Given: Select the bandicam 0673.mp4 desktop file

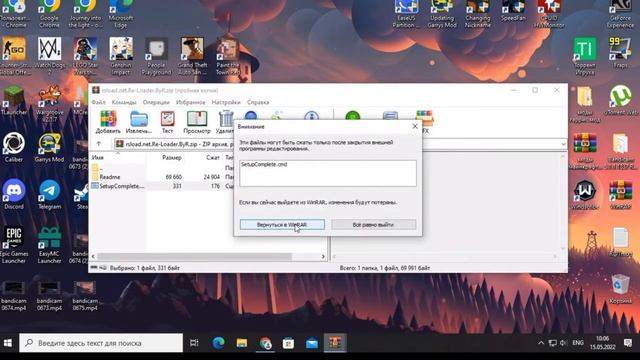Looking at the screenshot, I should tap(49, 296).
